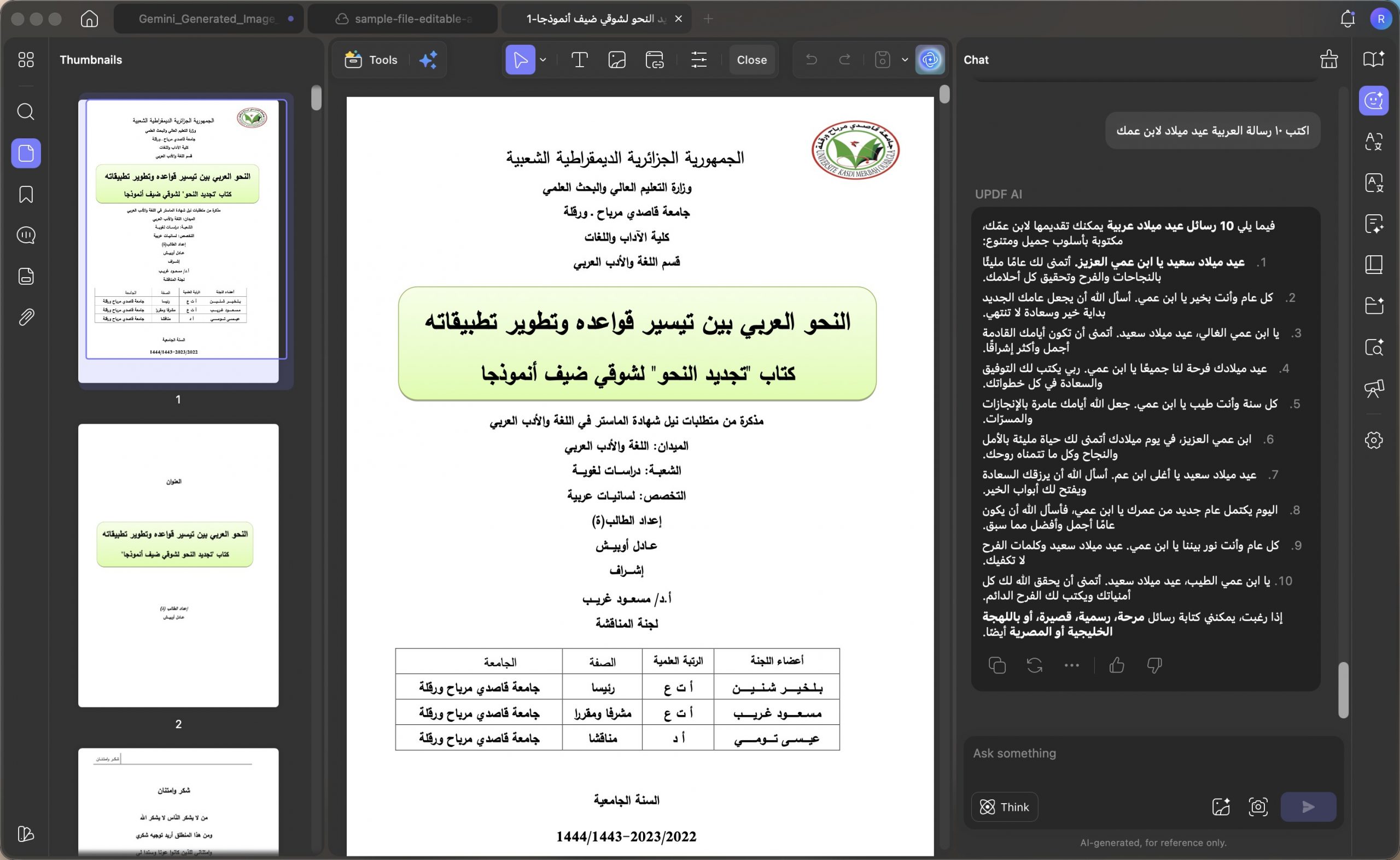The height and width of the screenshot is (860, 1400).
Task: Click the university logo in the document
Action: tap(855, 150)
